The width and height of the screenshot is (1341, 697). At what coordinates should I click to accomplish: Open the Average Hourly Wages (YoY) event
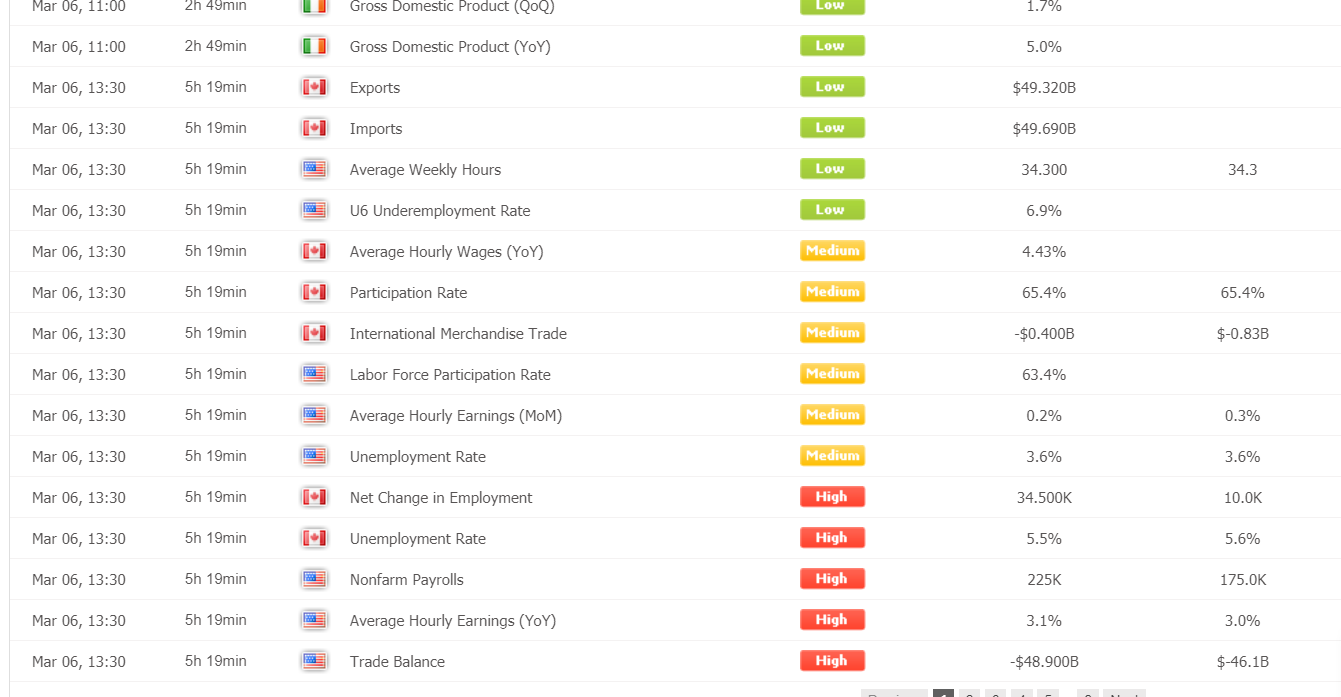point(447,252)
